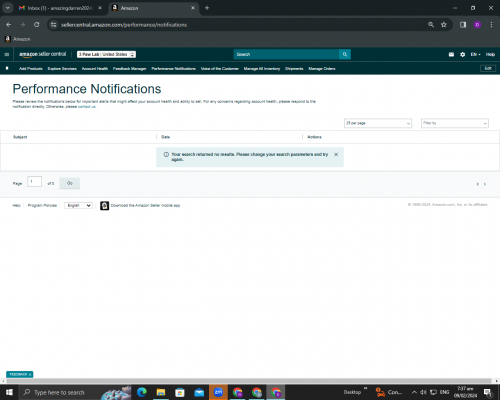Open the tab search dropdown arrow
The image size is (500, 400).
(x=7, y=8)
